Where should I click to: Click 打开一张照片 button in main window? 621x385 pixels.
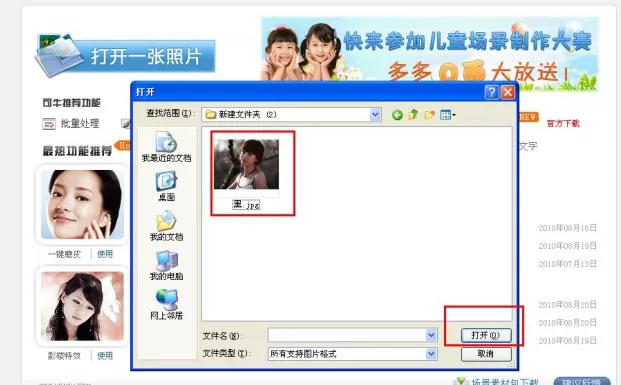[x=126, y=56]
